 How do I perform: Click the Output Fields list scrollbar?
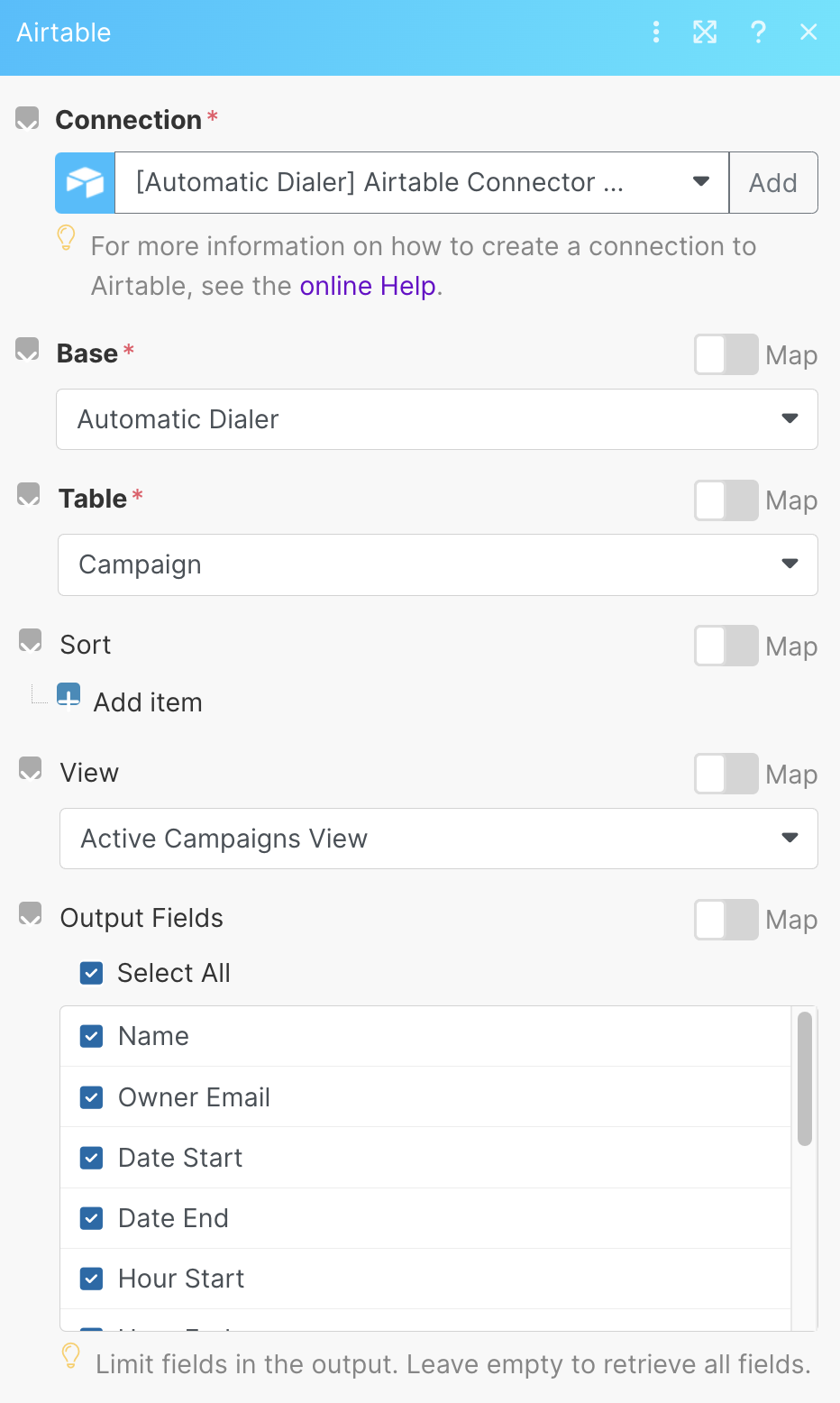[x=805, y=1079]
